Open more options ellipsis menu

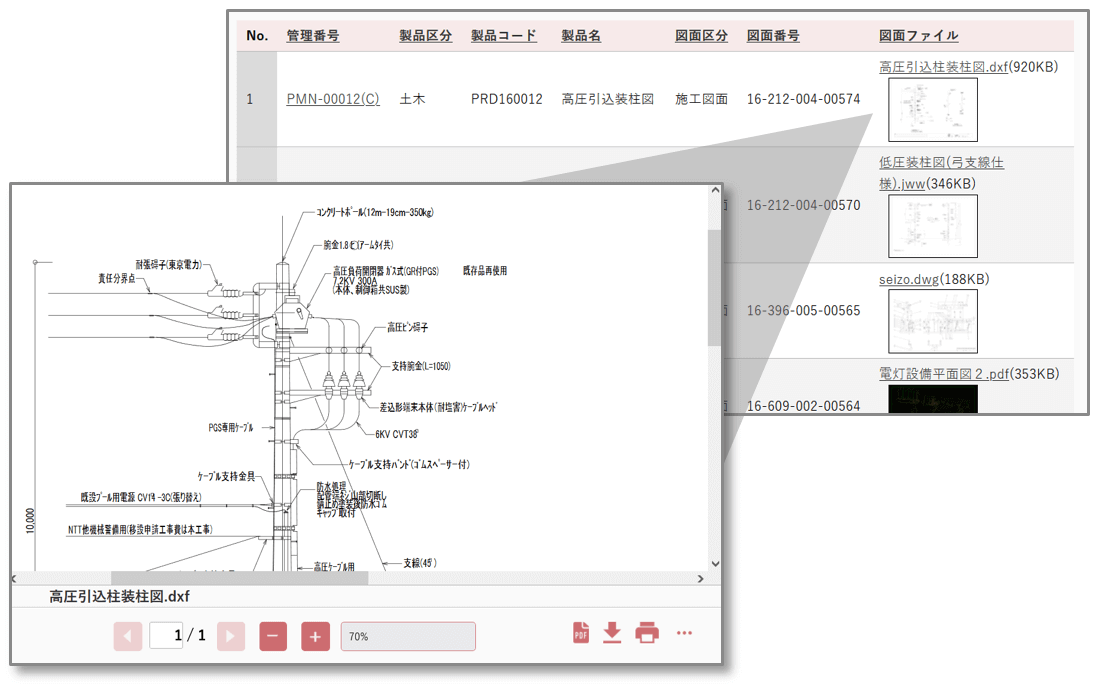pos(684,633)
